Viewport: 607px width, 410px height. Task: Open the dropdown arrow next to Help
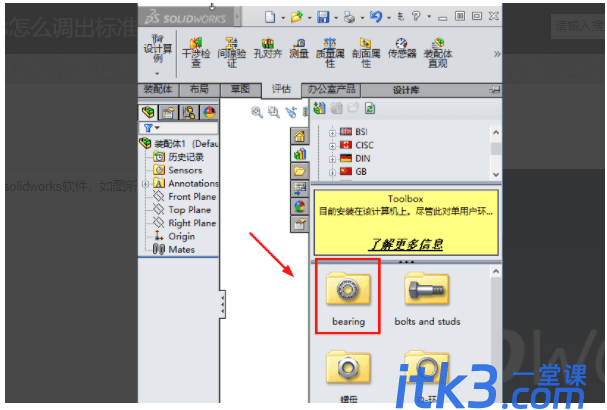coord(429,17)
